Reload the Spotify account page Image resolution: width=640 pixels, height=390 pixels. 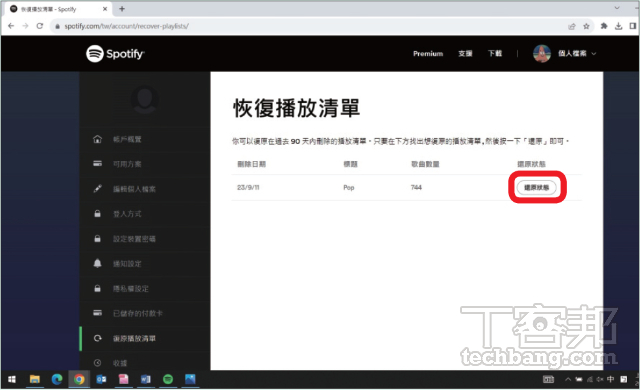tap(40, 26)
